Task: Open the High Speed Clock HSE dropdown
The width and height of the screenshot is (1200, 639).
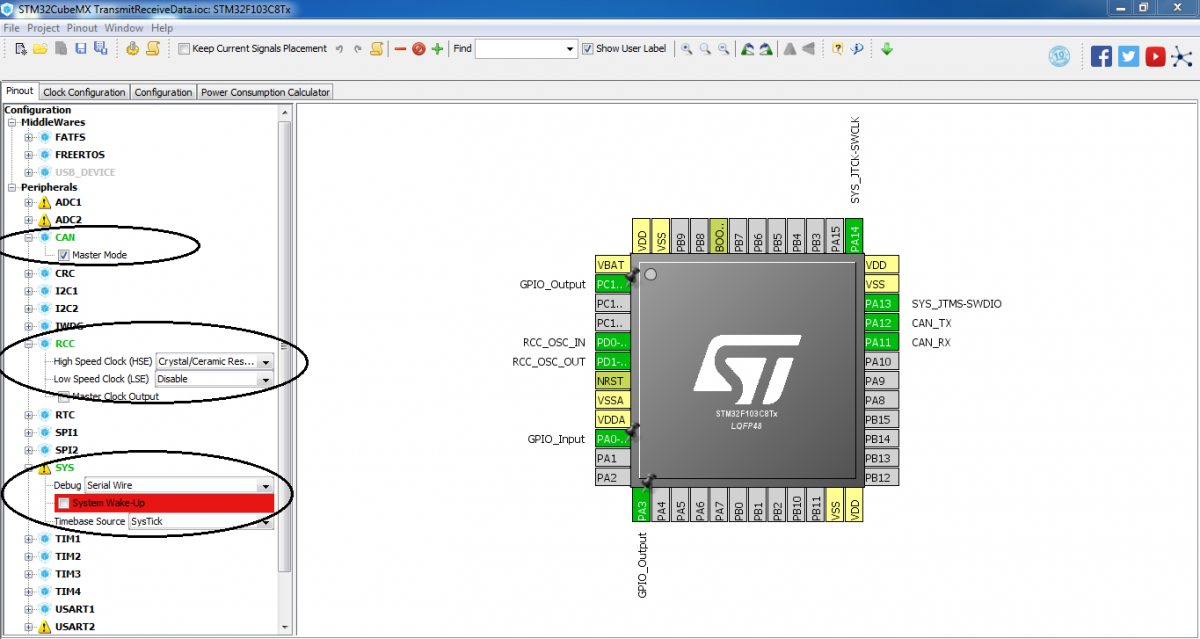Action: pyautogui.click(x=264, y=362)
